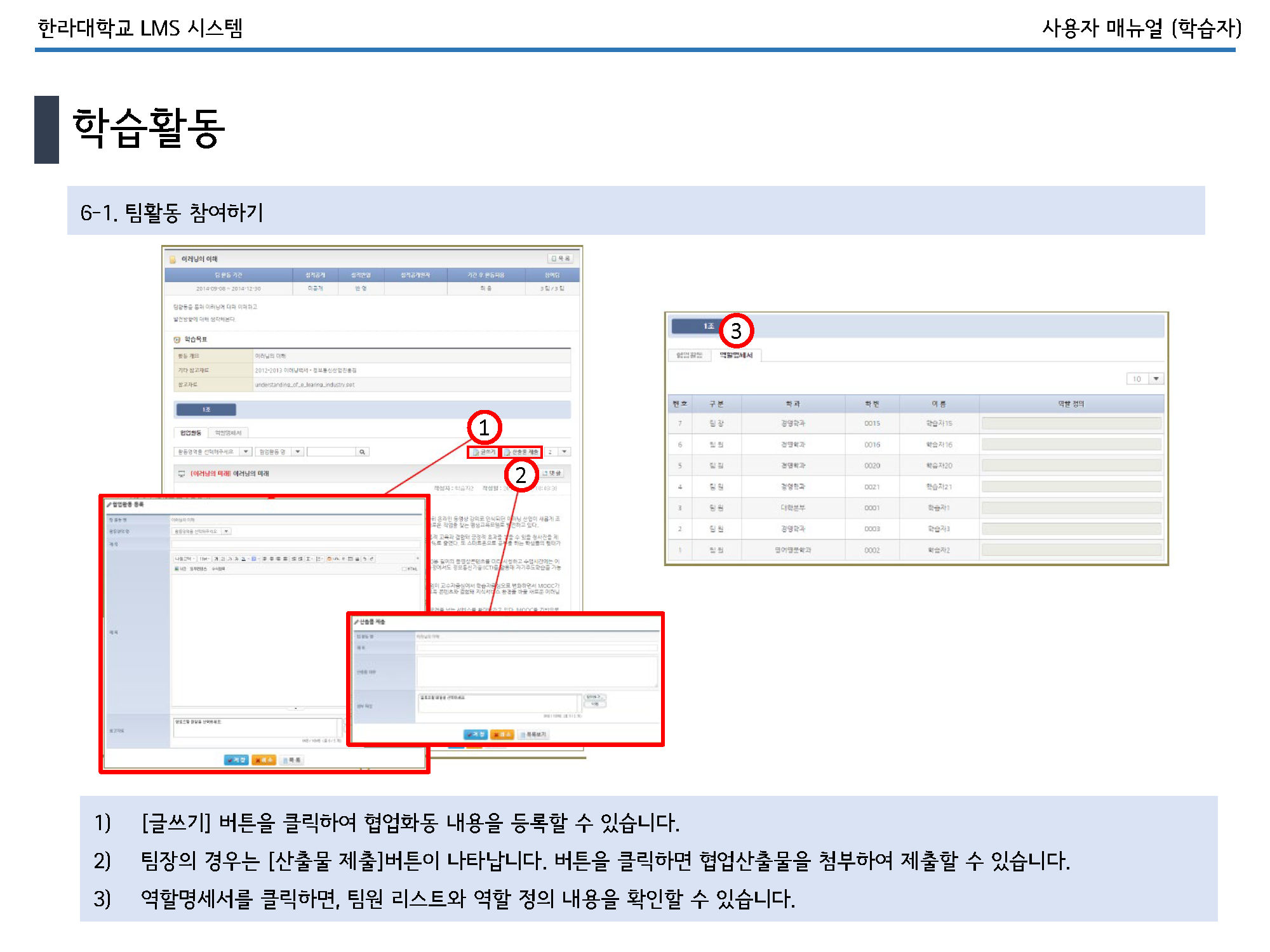Click role definition field for 학습자15
Image resolution: width=1270 pixels, height=952 pixels.
tap(1071, 423)
